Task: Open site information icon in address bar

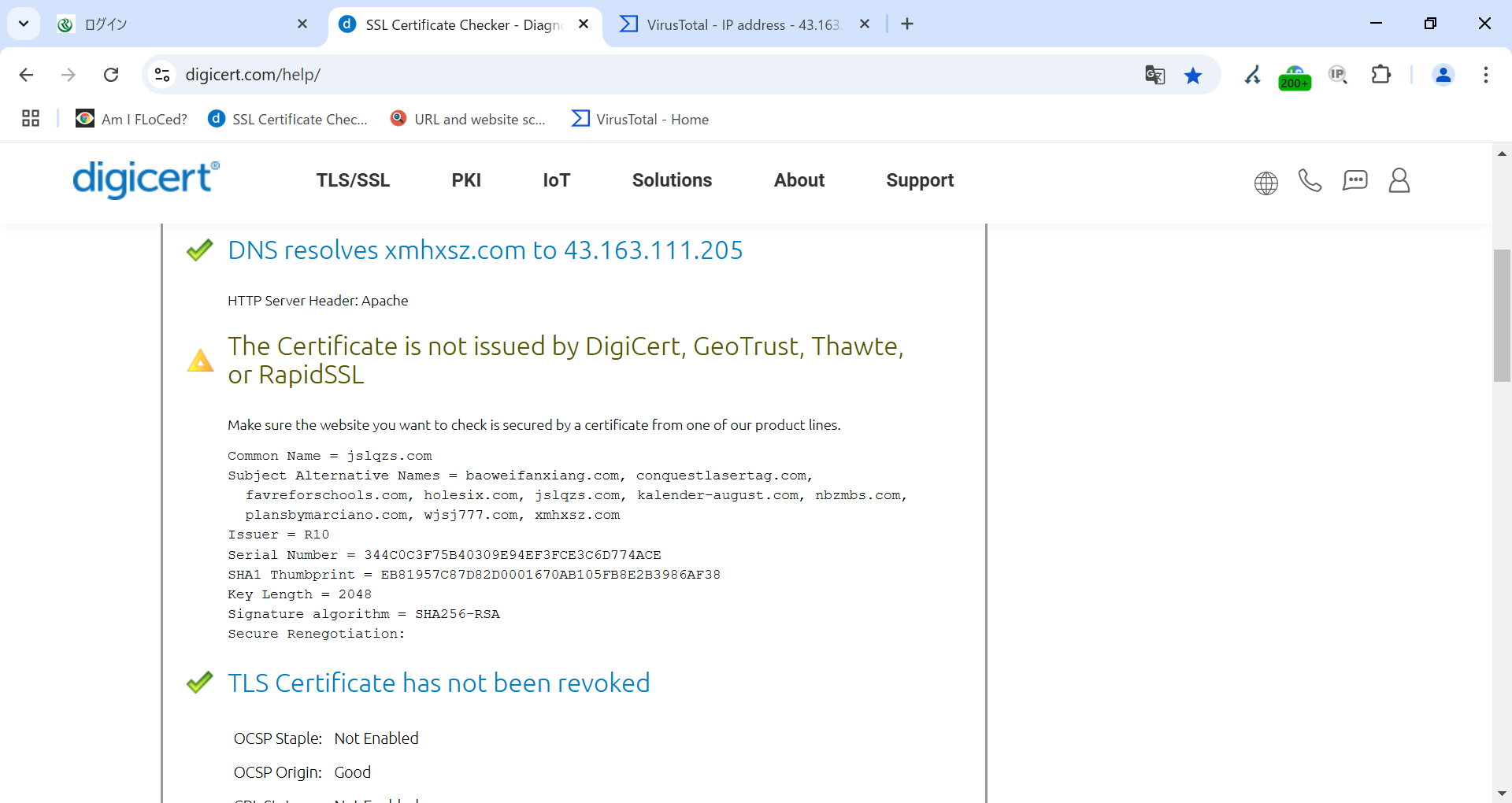Action: [162, 75]
